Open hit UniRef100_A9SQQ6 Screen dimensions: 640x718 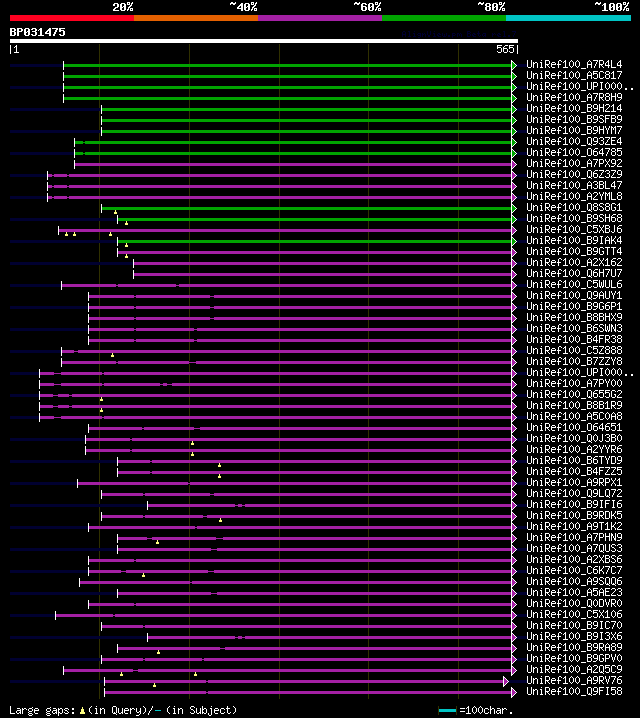(574, 581)
